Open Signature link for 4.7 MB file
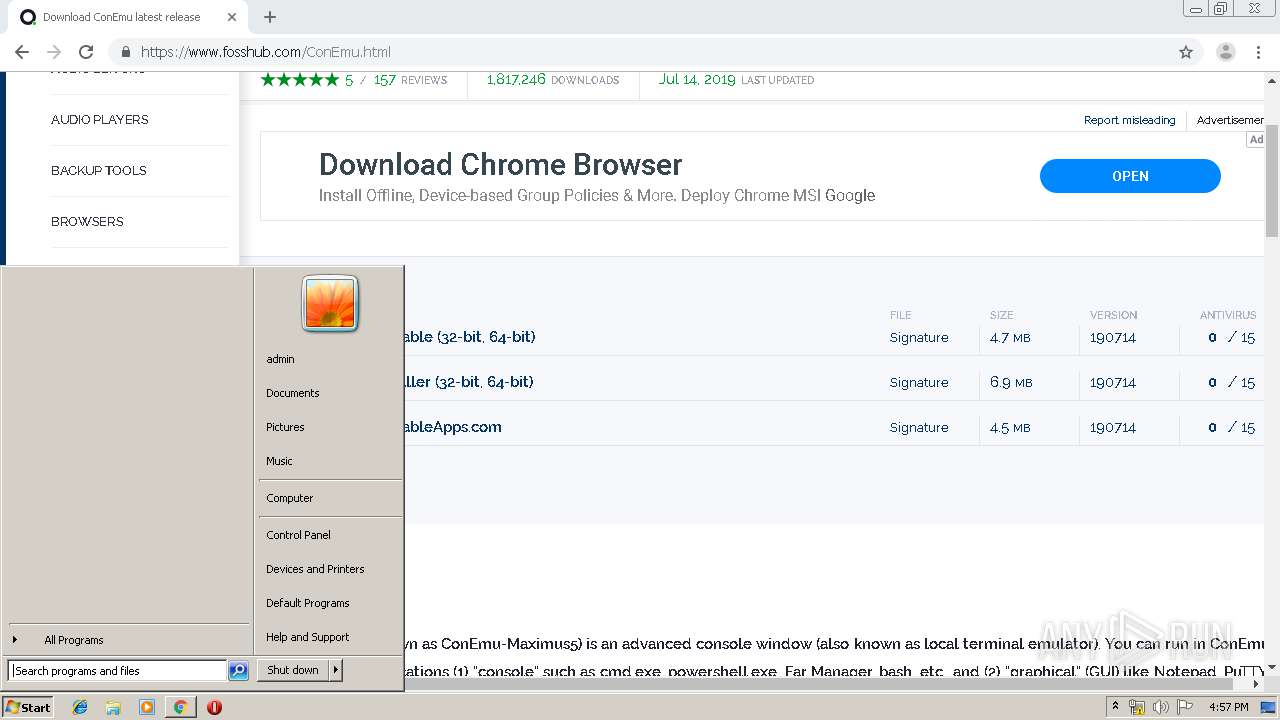 [x=919, y=338]
